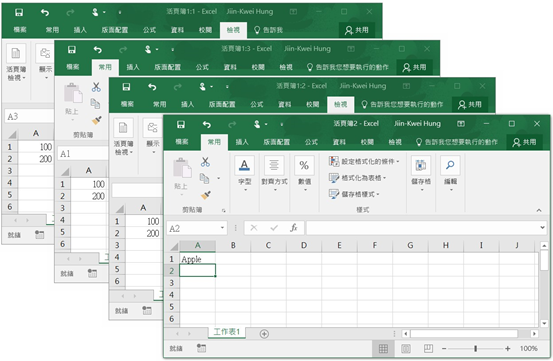
Task: Switch to the 校閱 tab in 活頁簿2
Action: 367,142
